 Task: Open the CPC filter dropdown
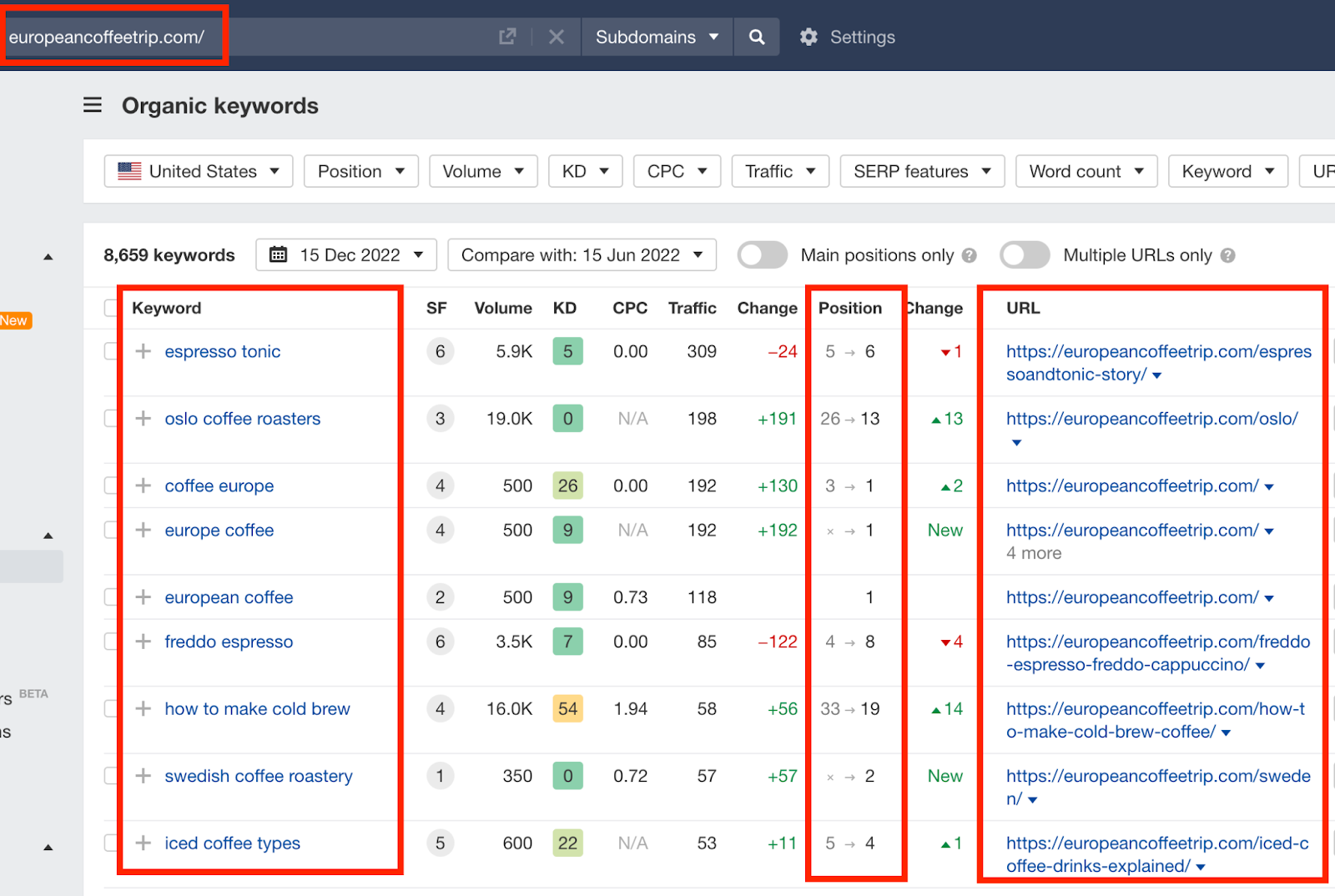tap(677, 171)
